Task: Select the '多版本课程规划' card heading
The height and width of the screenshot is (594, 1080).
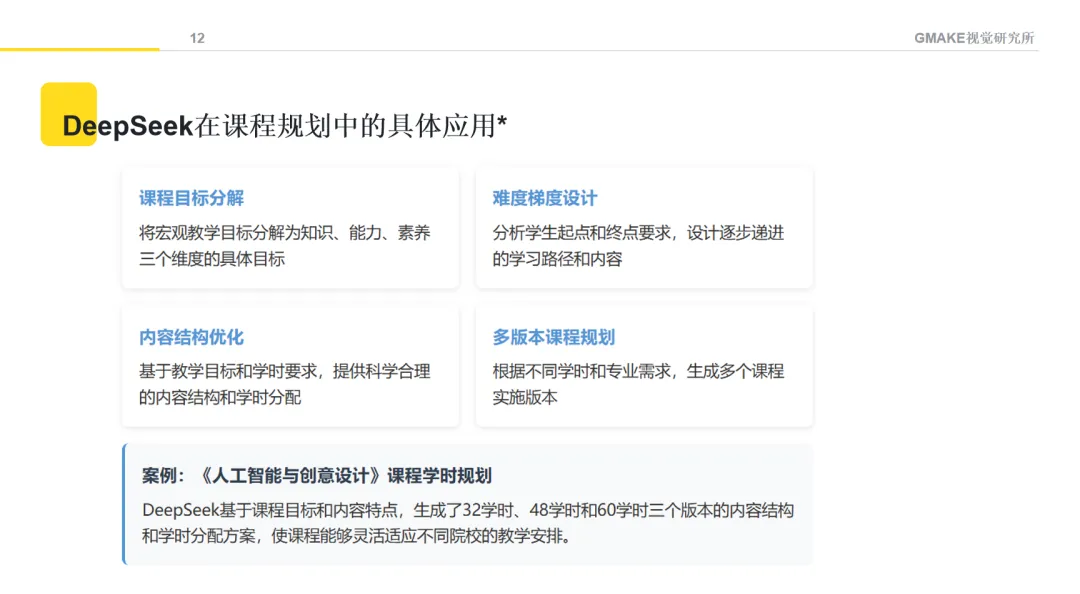Action: (554, 337)
